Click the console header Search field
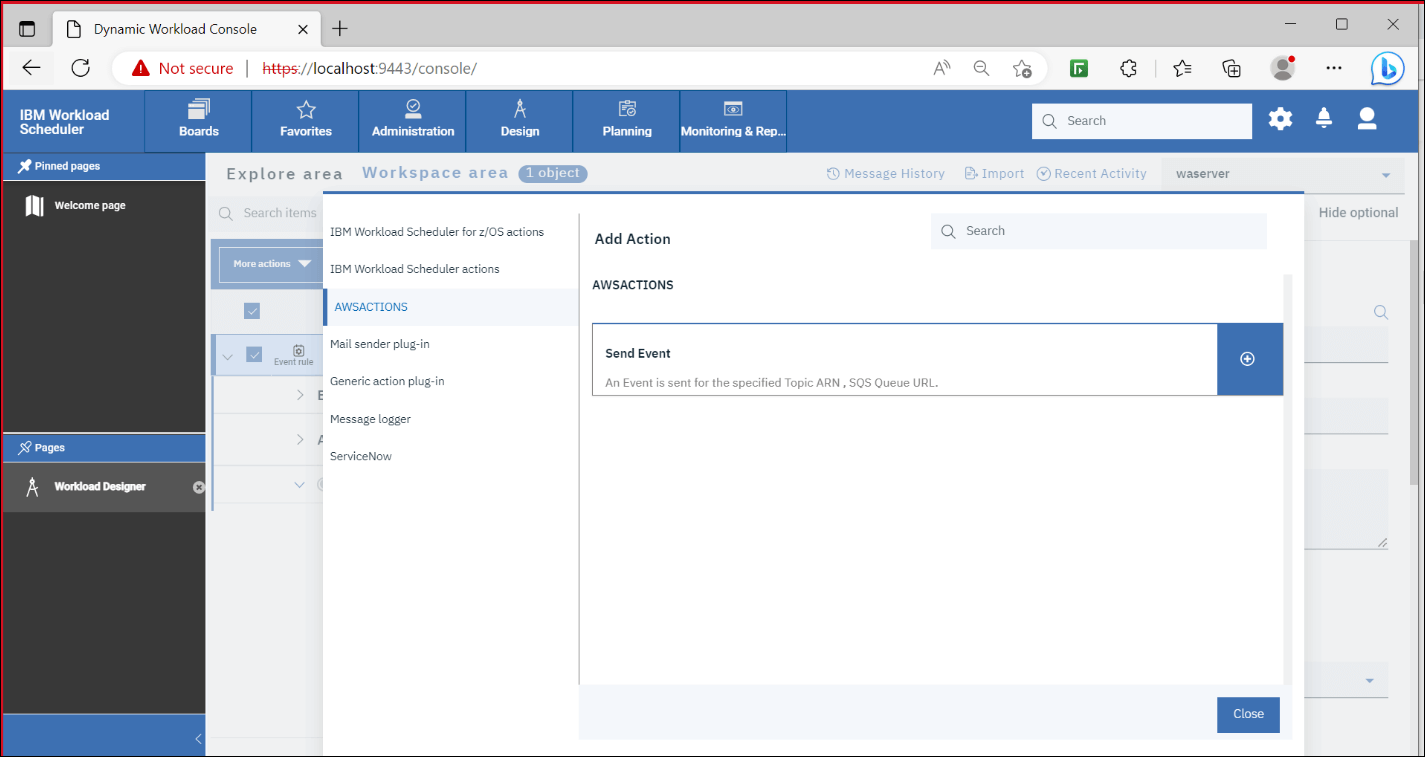1425x757 pixels. 1142,121
